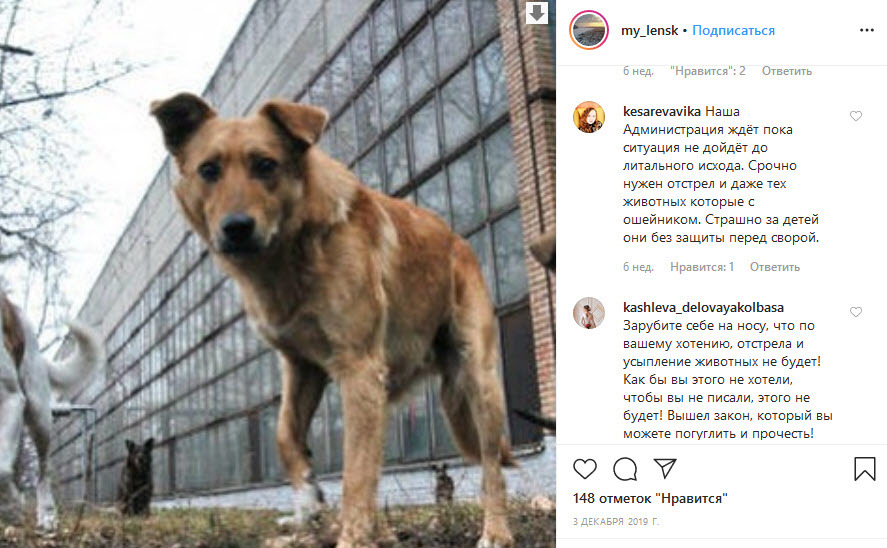Open kesarevavika's profile picture

589,117
